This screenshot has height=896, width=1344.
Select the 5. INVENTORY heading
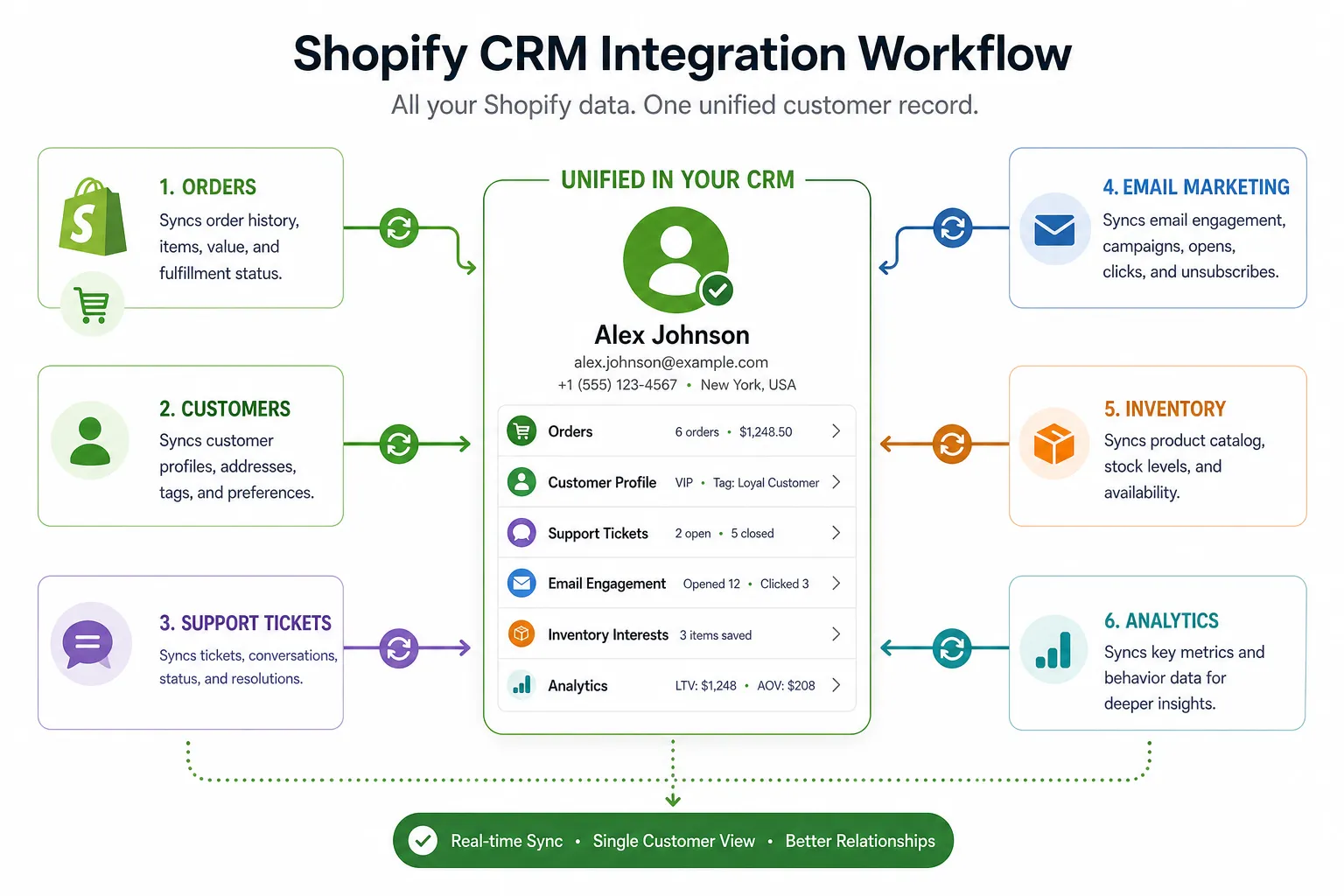pyautogui.click(x=1165, y=409)
